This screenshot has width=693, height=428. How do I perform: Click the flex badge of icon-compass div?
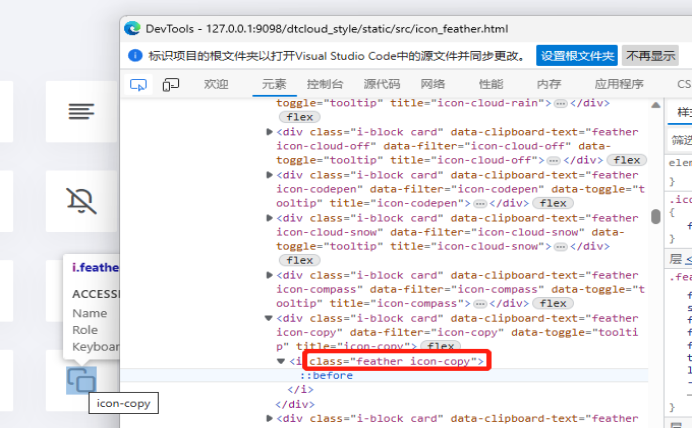click(553, 303)
